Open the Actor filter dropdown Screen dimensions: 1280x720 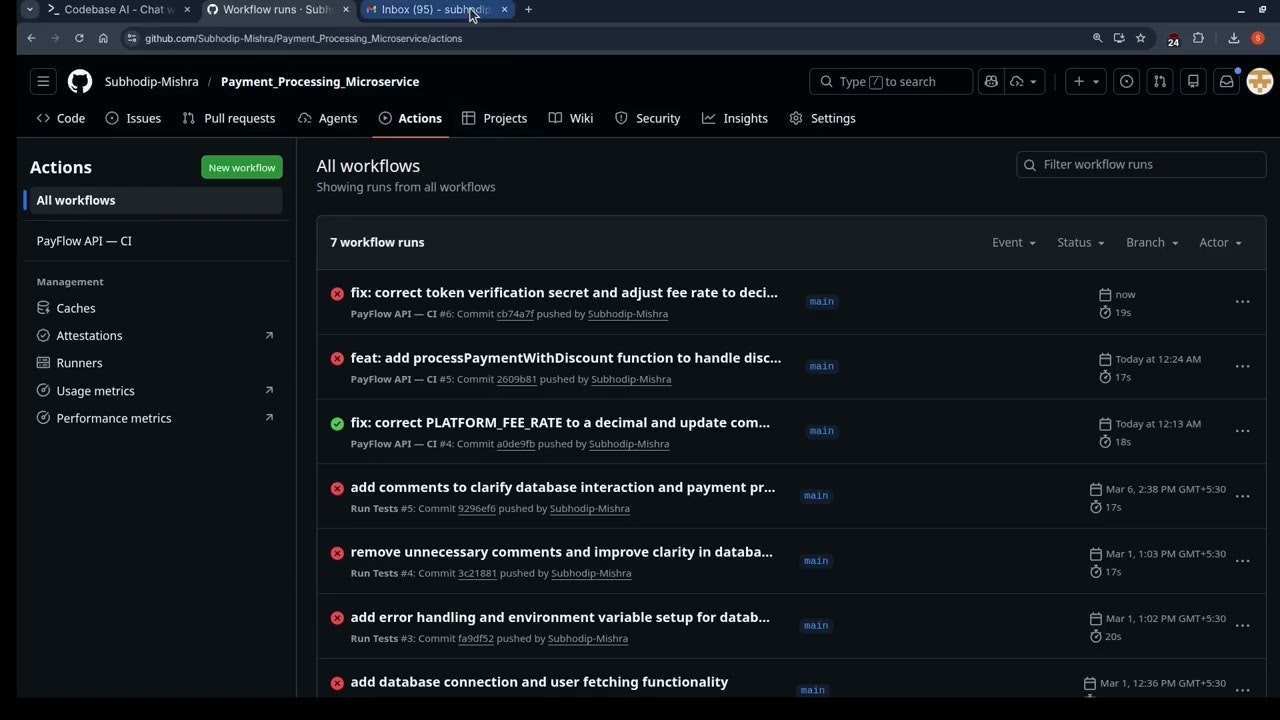pyautogui.click(x=1220, y=243)
